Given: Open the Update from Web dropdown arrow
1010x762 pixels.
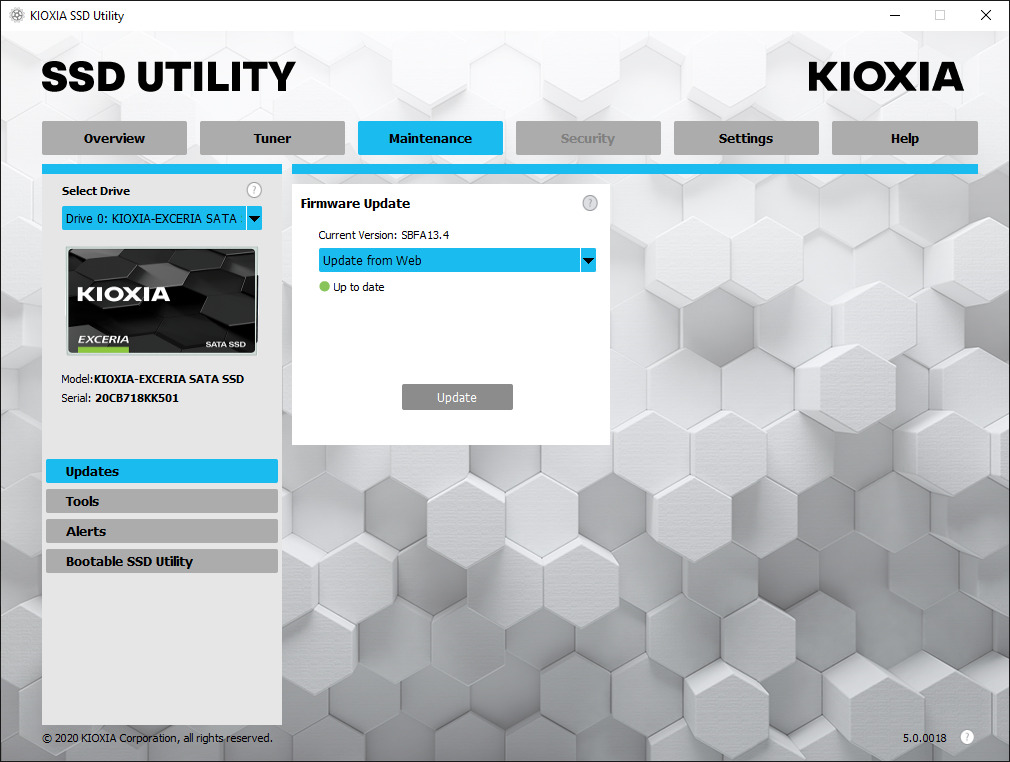Looking at the screenshot, I should pos(588,261).
